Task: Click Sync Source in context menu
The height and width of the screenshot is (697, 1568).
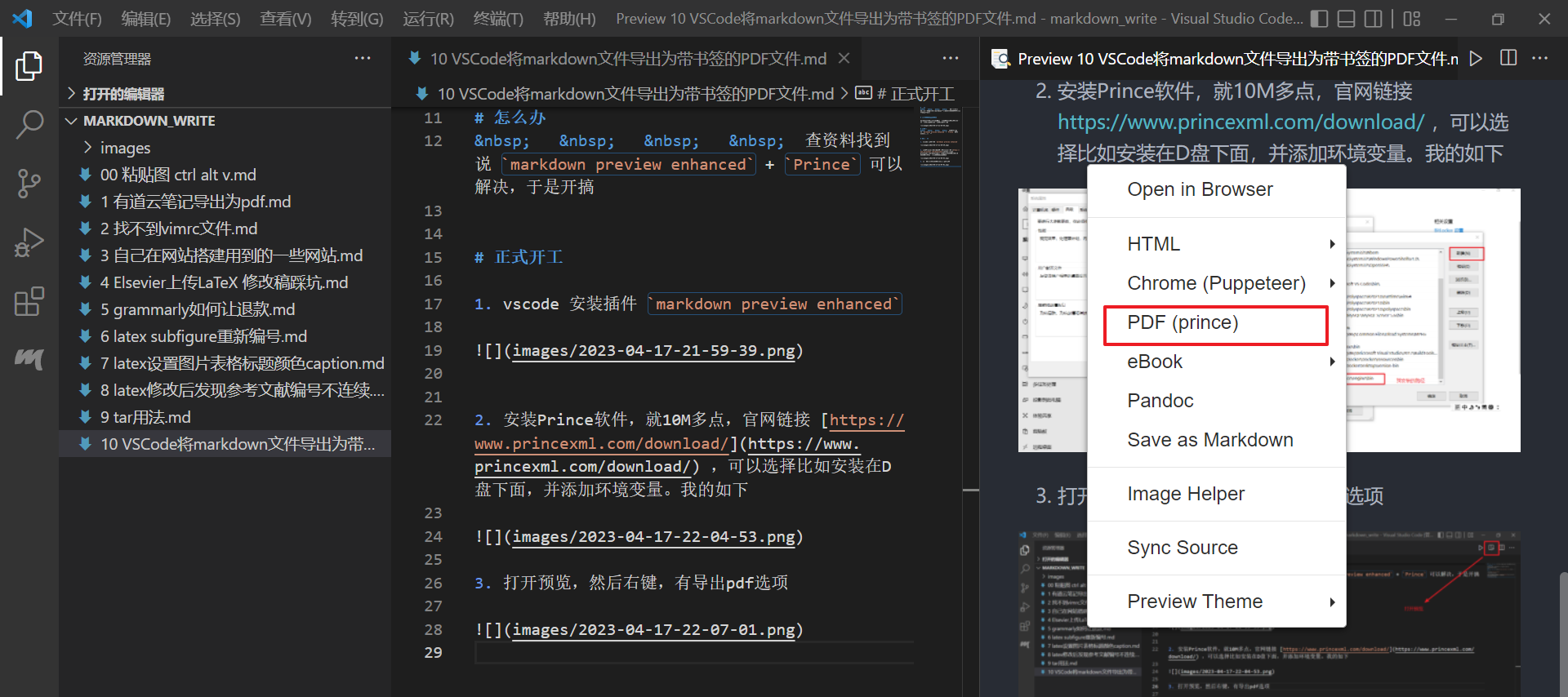Action: point(1217,548)
